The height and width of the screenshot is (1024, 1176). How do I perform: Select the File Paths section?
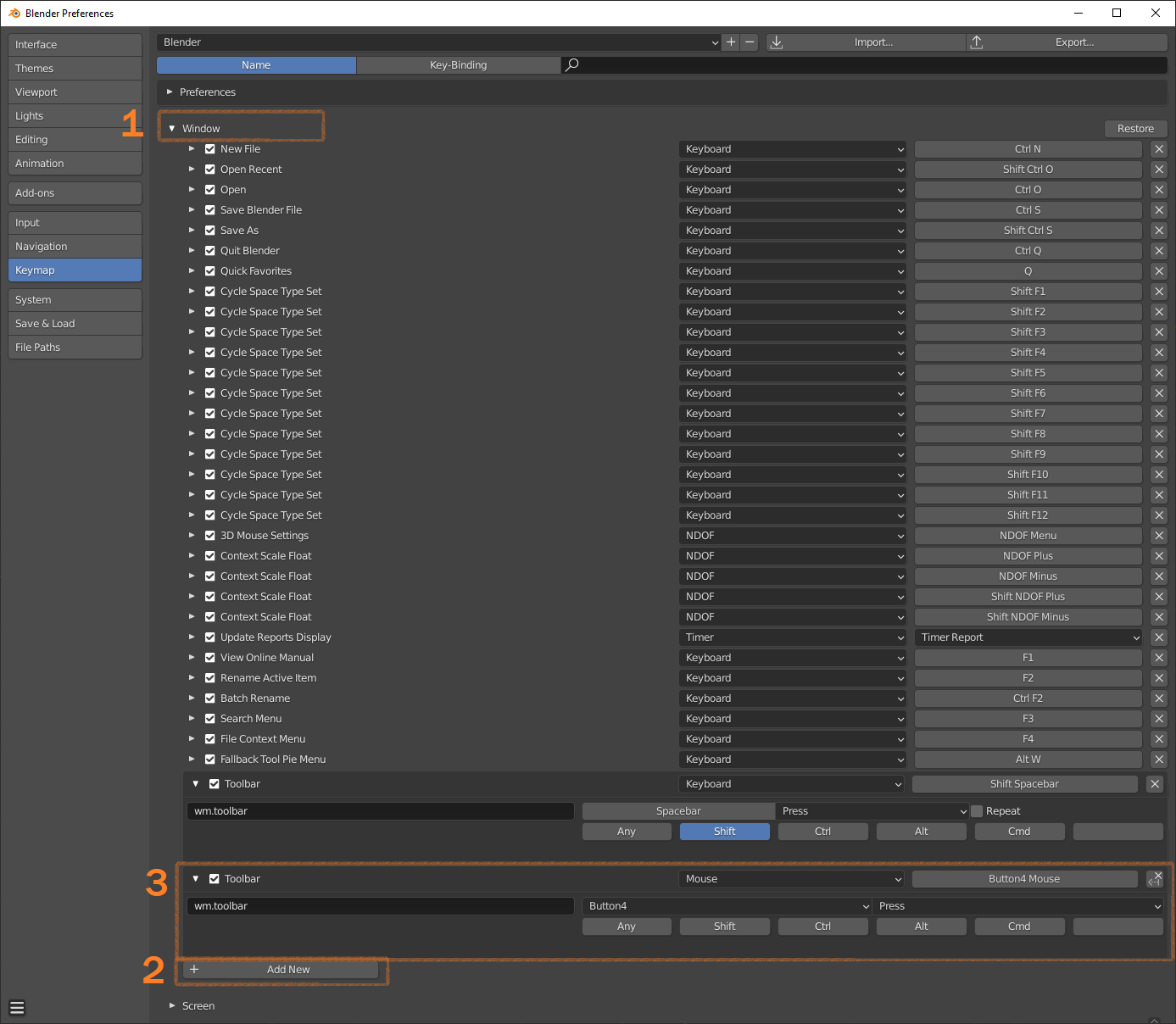click(75, 348)
